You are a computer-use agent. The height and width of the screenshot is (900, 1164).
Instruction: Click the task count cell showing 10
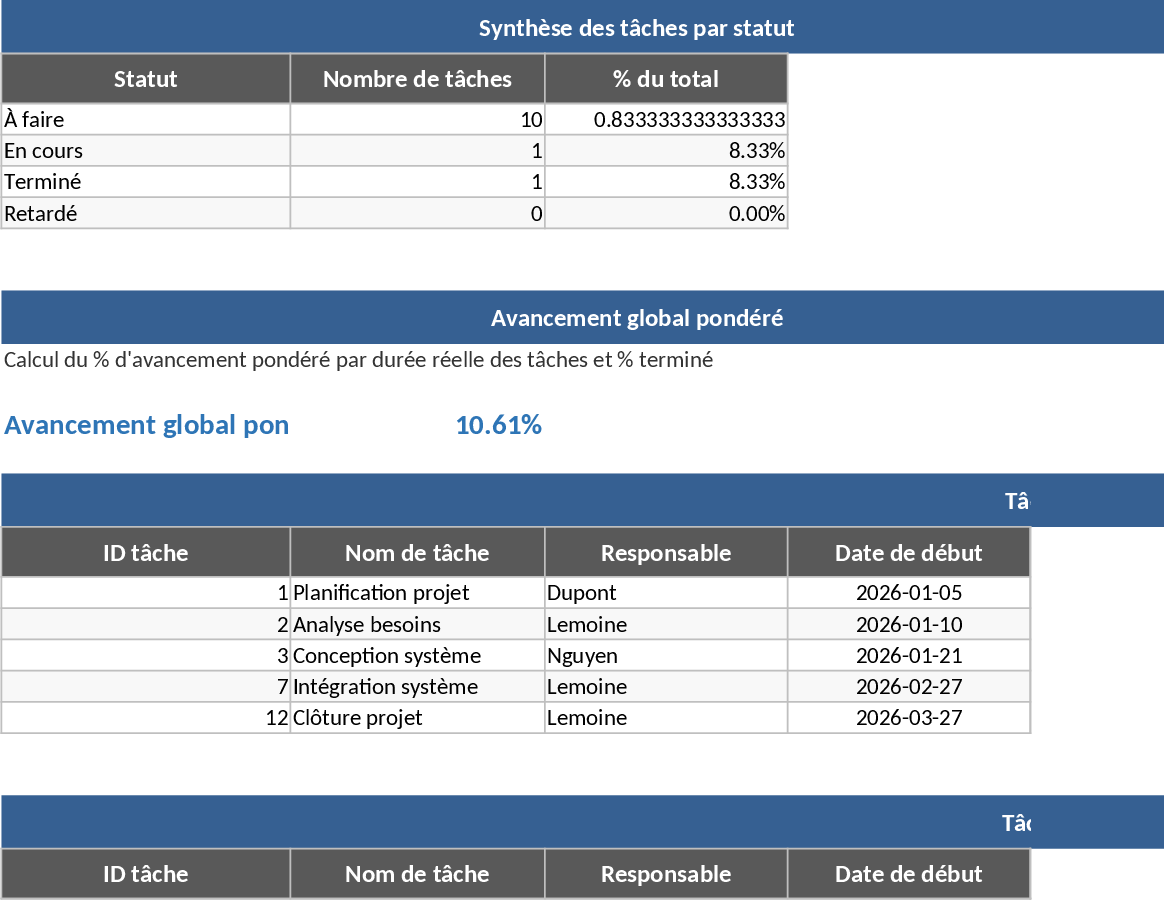pyautogui.click(x=417, y=120)
